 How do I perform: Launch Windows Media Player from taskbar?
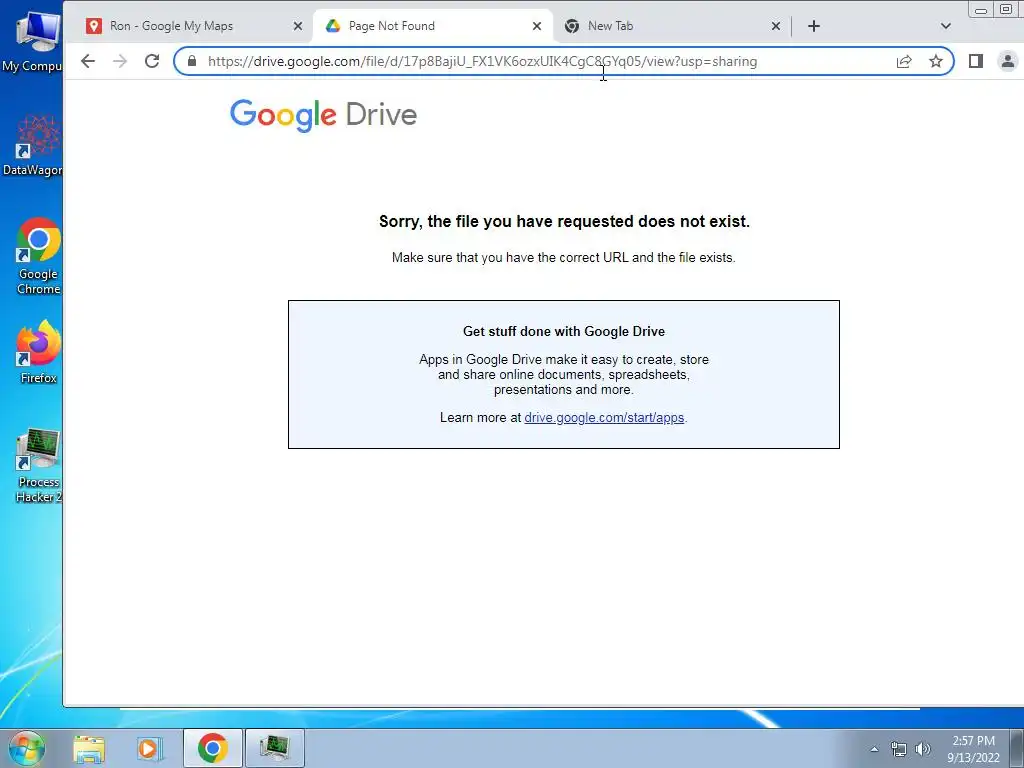tap(148, 748)
